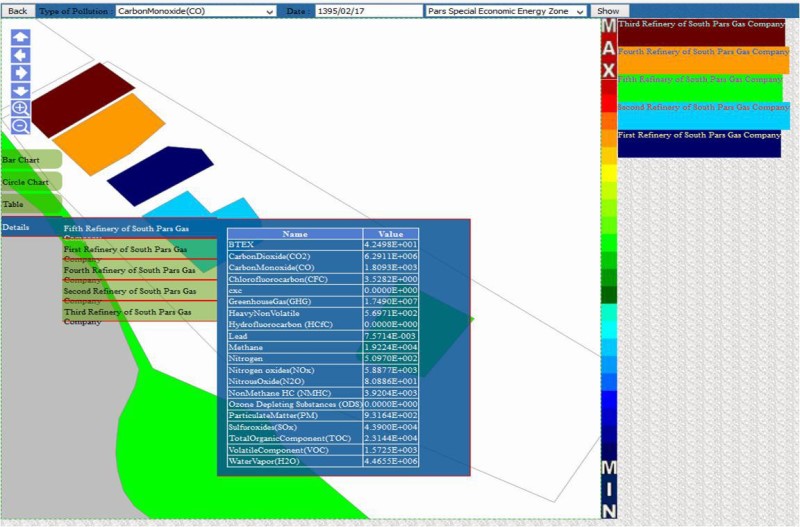Click Chlorofluorocarbon(CFC) row name
The width and height of the screenshot is (800, 527).
click(x=278, y=279)
